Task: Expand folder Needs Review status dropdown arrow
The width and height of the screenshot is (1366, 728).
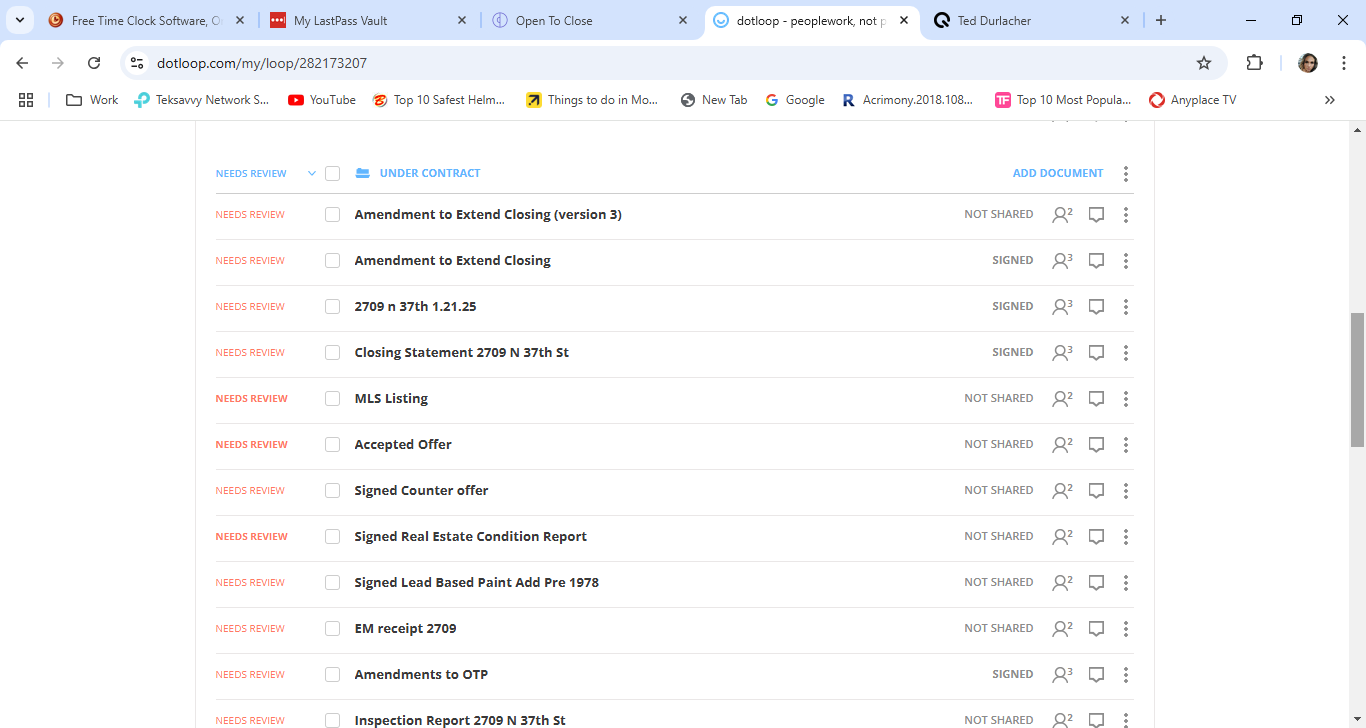Action: (x=312, y=173)
